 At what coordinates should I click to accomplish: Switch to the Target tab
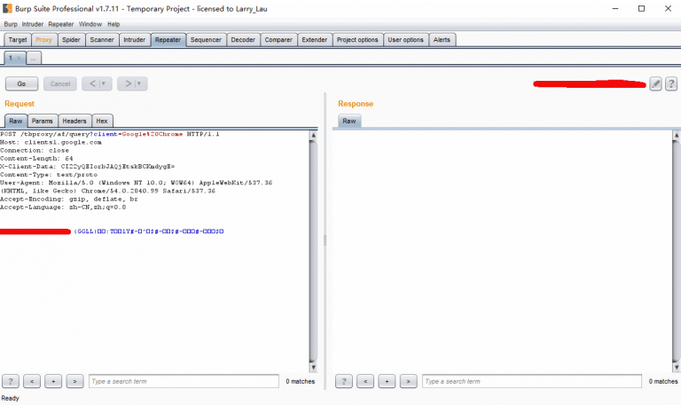pos(18,40)
